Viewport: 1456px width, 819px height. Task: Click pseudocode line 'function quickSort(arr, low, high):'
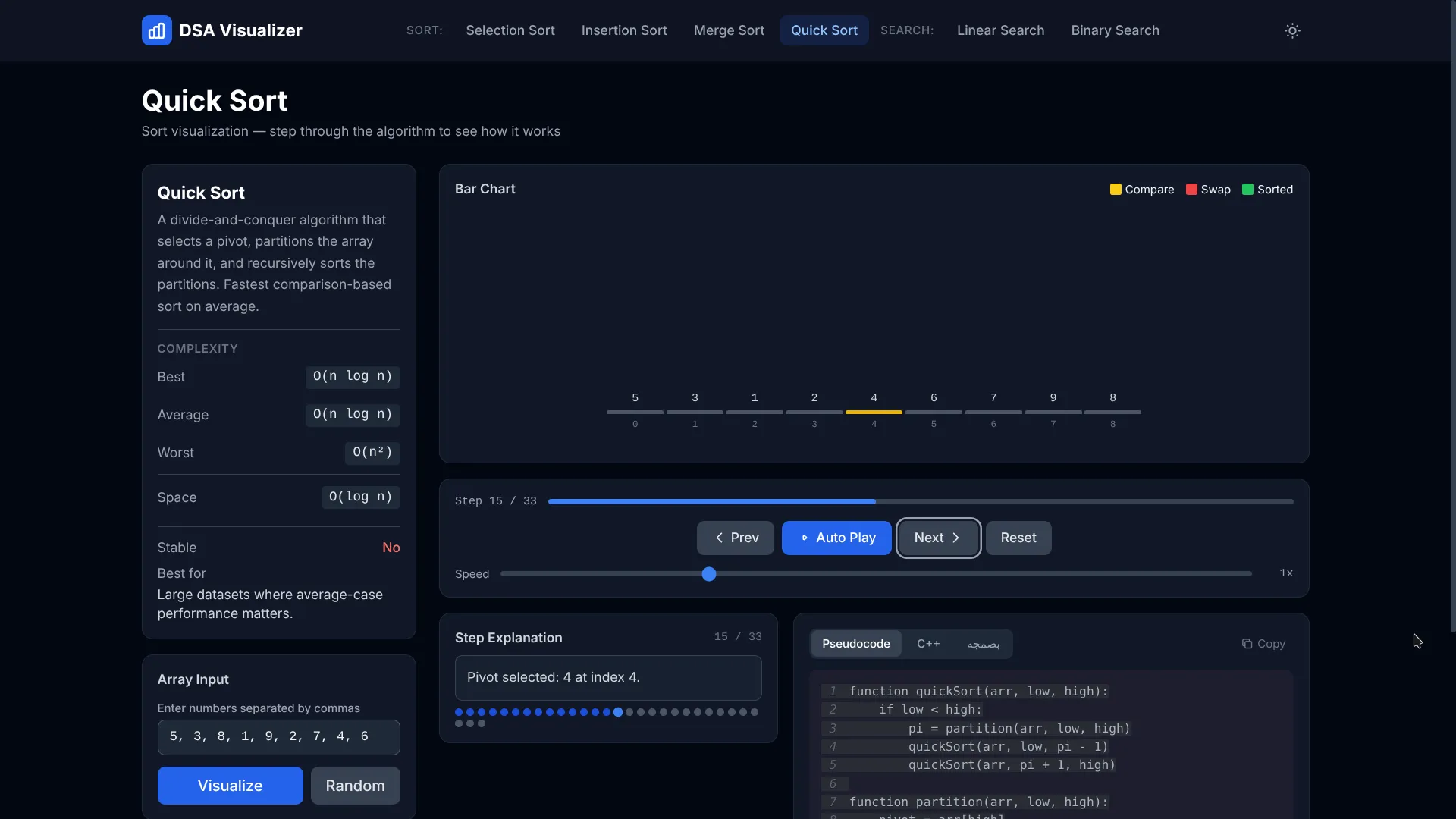978,692
